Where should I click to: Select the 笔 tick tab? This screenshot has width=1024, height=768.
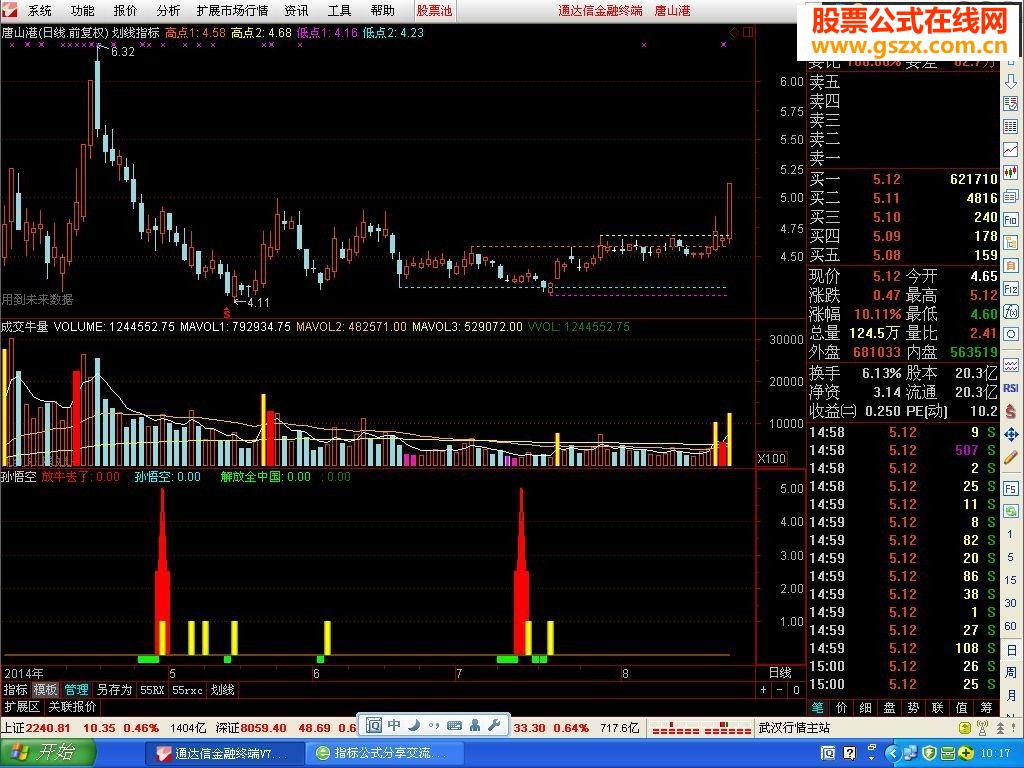[818, 707]
